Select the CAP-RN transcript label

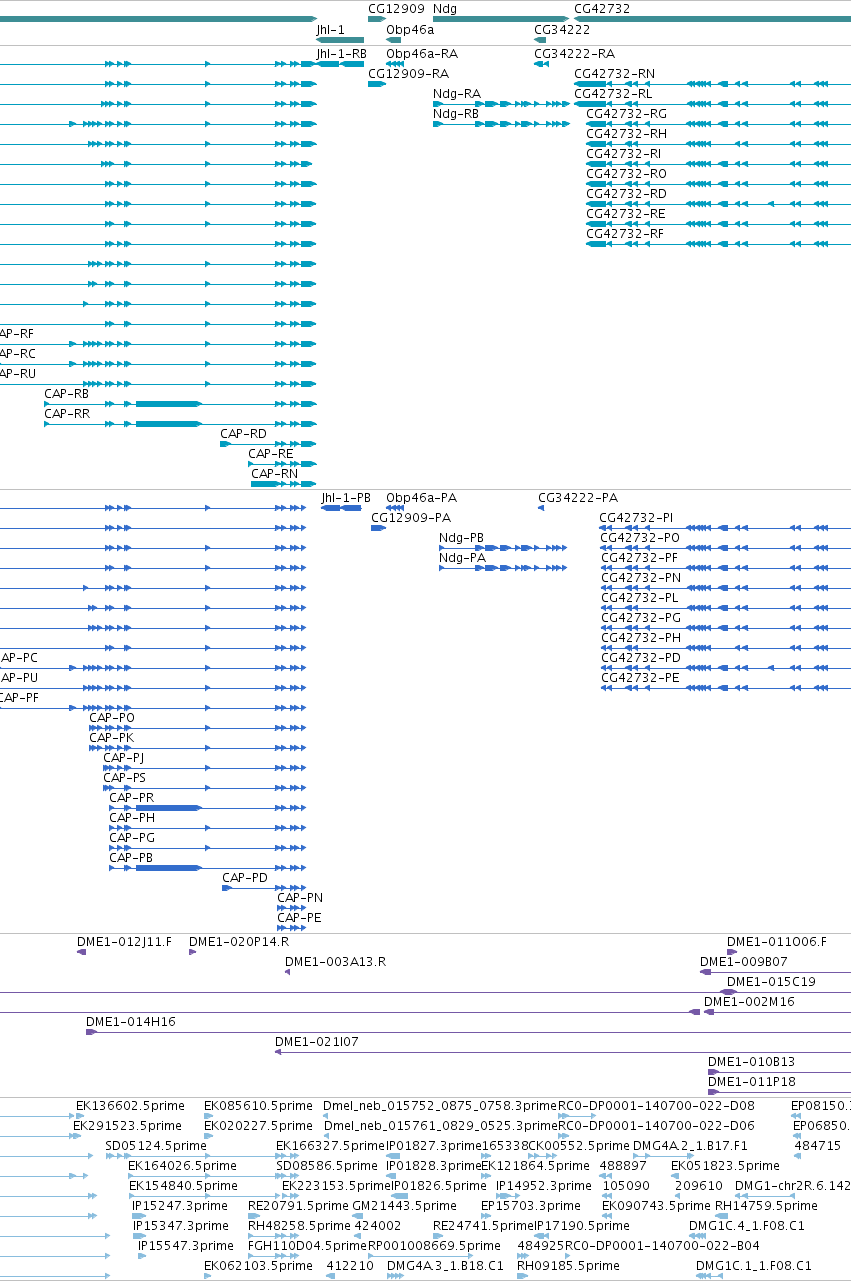point(275,473)
